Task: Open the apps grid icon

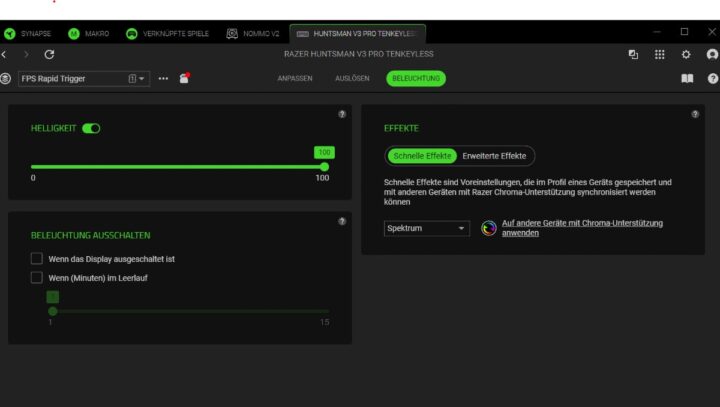Action: (x=660, y=54)
